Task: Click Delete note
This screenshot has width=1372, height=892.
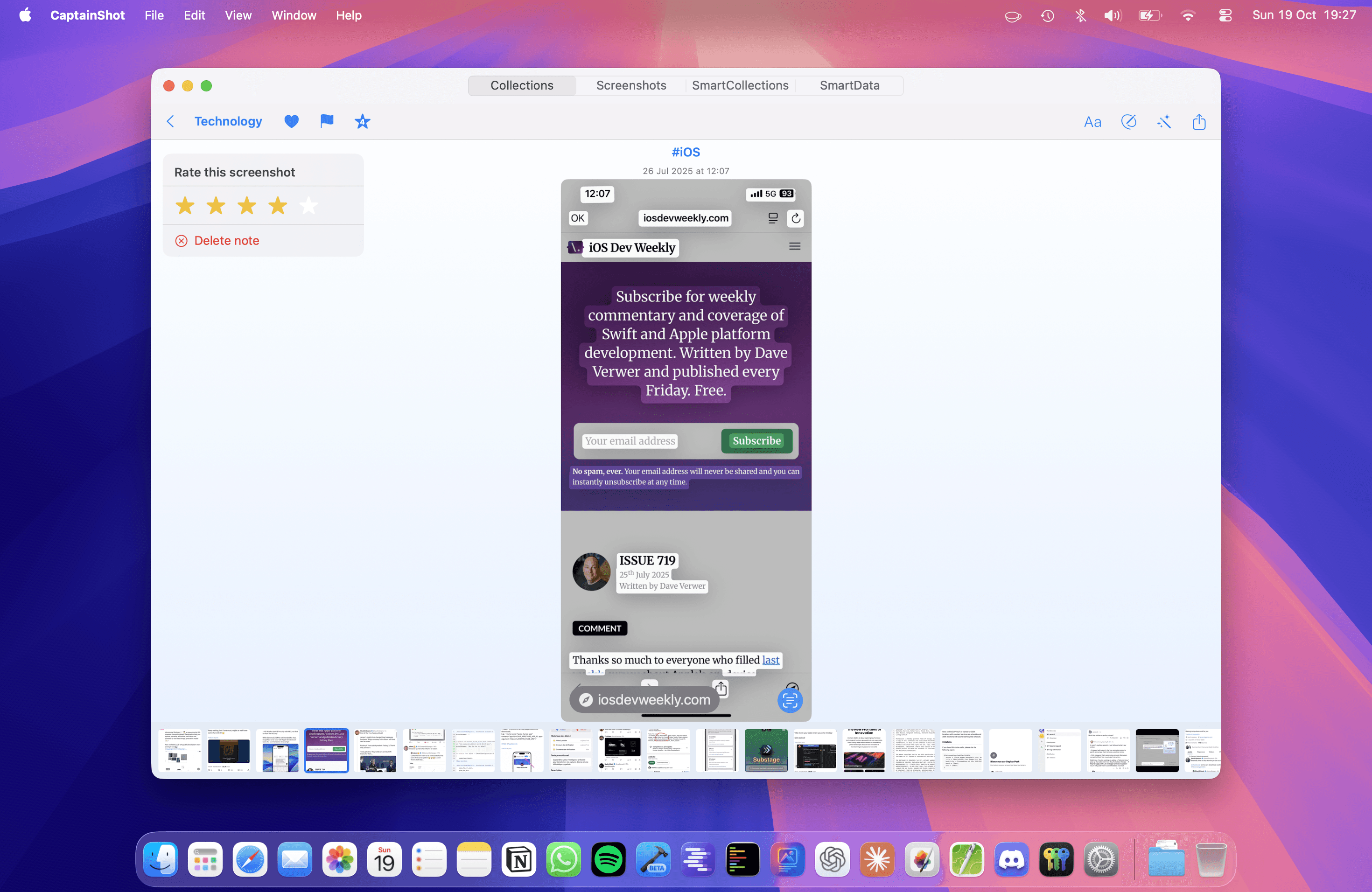Action: [x=226, y=241]
